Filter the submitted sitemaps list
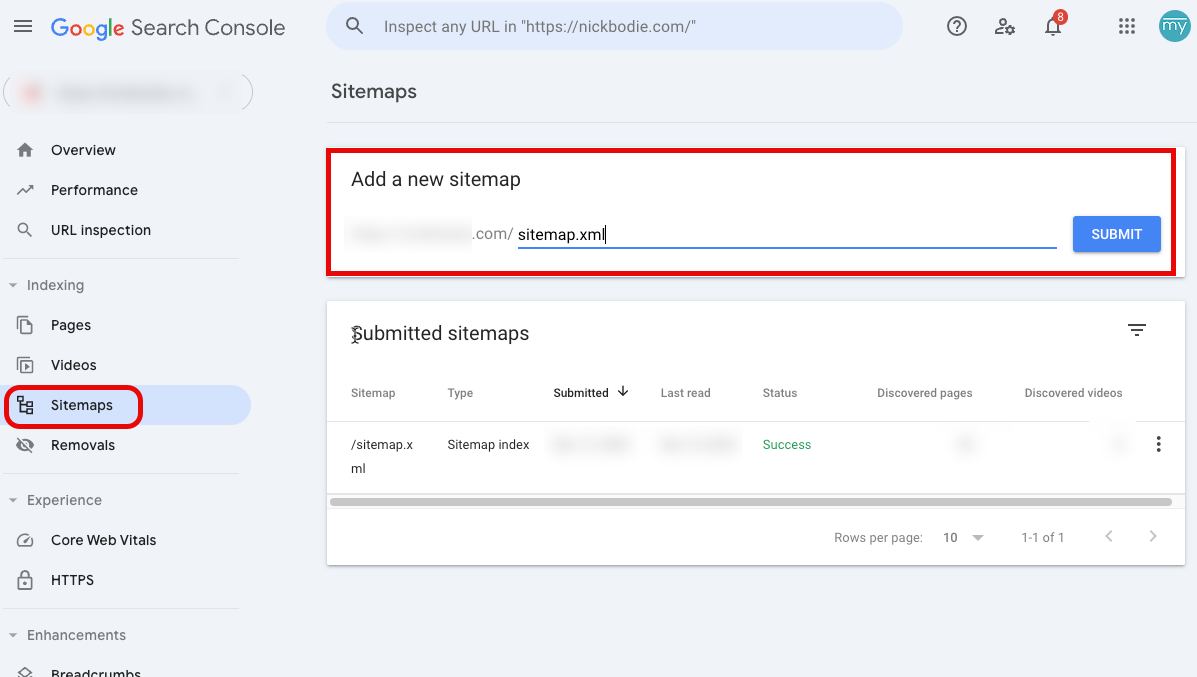This screenshot has width=1197, height=677. 1137,330
